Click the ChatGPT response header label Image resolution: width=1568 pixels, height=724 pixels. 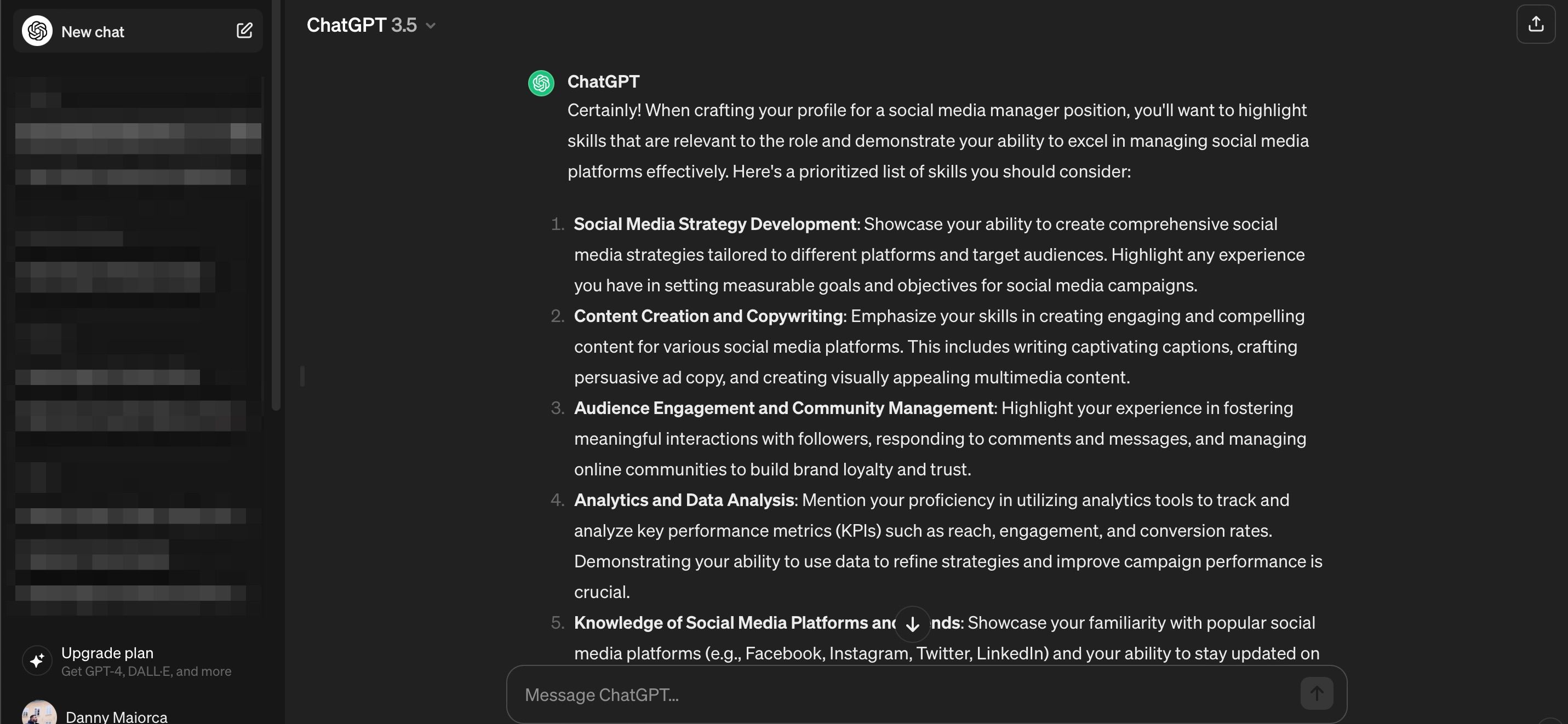[x=604, y=81]
